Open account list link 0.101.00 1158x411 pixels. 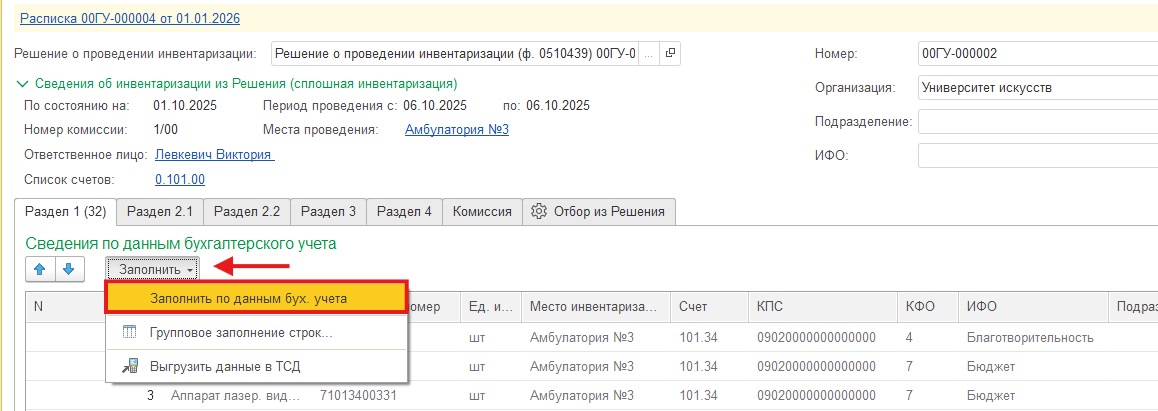click(x=180, y=179)
